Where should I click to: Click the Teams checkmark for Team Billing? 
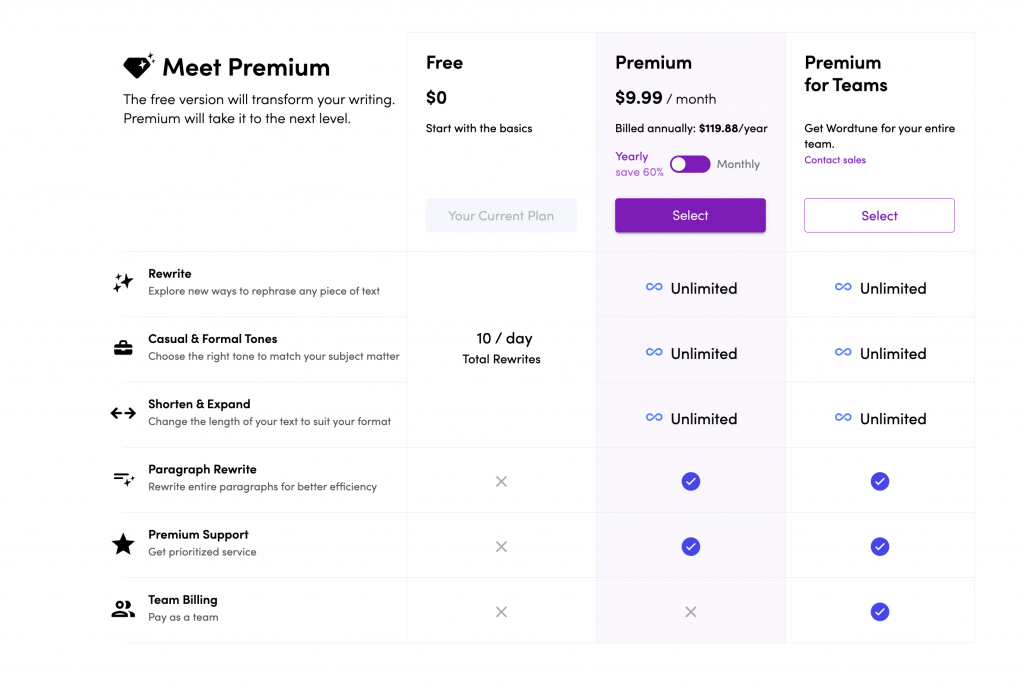point(880,612)
